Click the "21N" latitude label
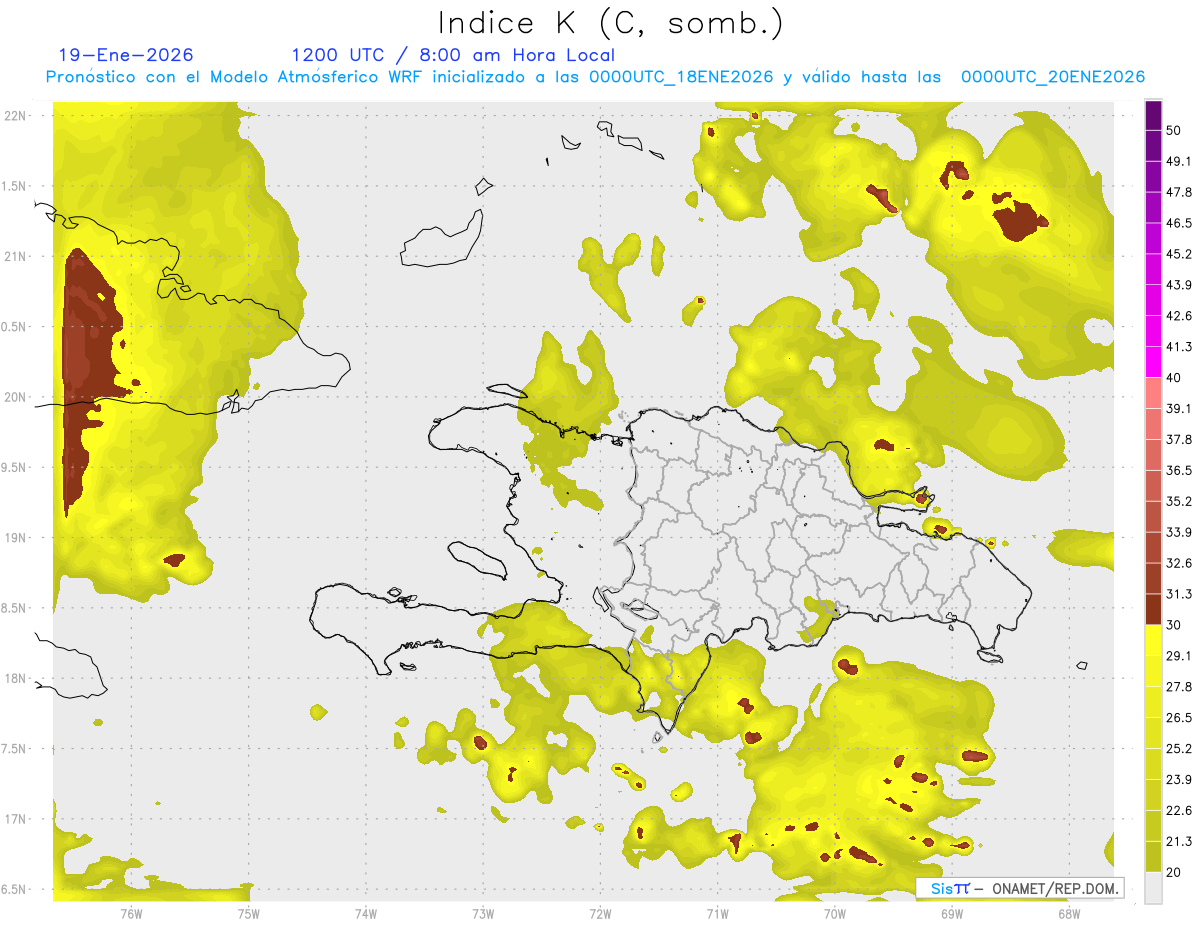The width and height of the screenshot is (1200, 927). point(15,256)
